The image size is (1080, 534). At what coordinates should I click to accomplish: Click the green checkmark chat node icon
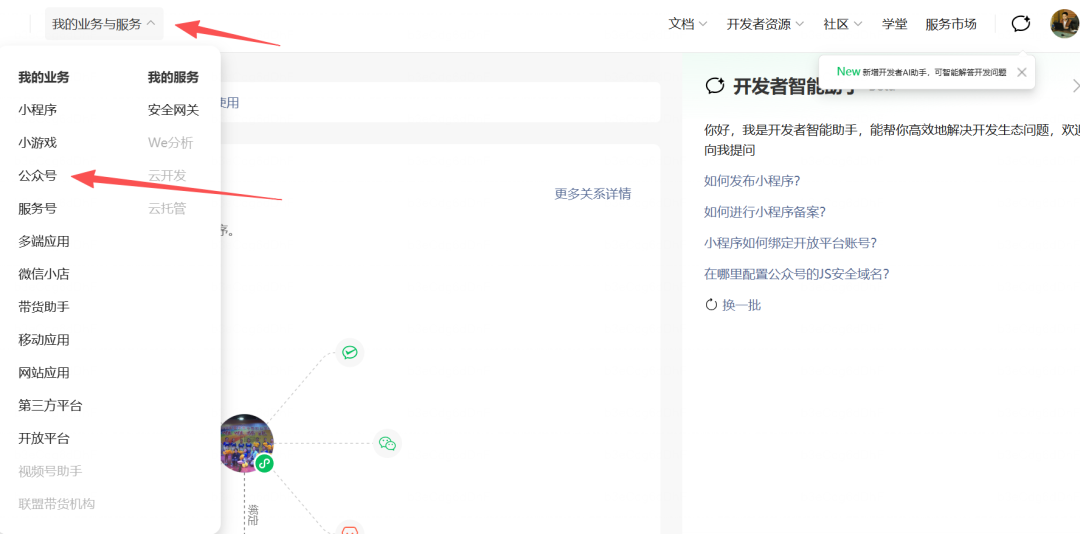tap(350, 353)
